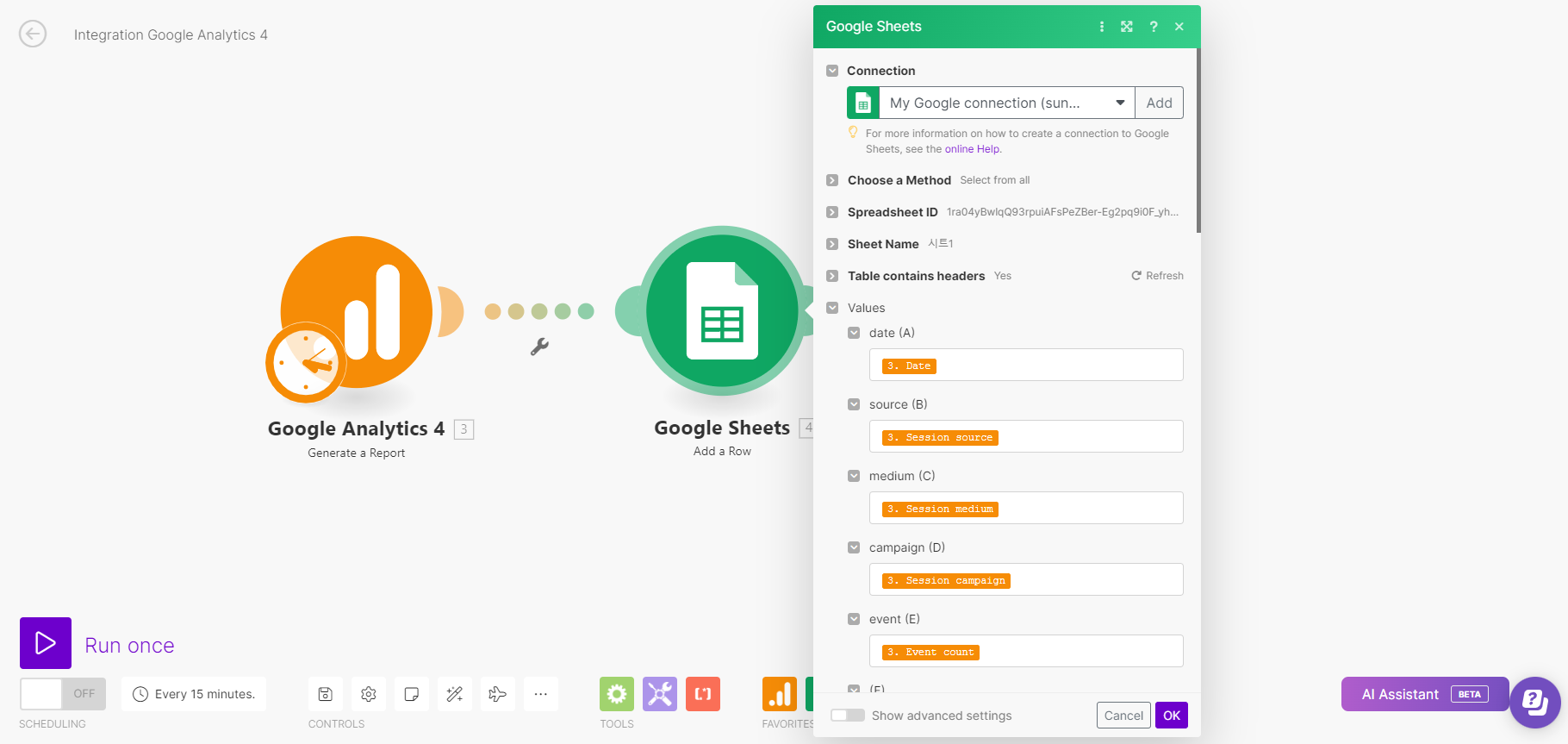The width and height of the screenshot is (1568, 744).
Task: Click the event (E) input field
Action: [1026, 651]
